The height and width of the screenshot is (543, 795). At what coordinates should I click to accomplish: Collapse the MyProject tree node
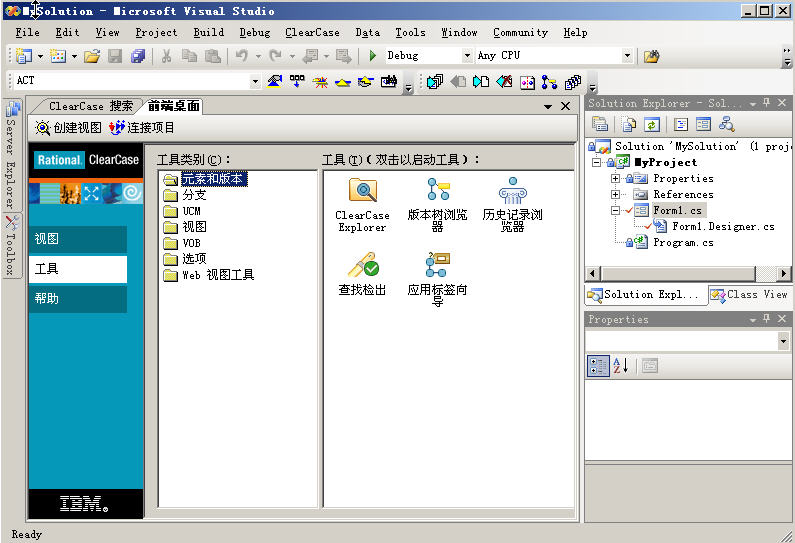[597, 163]
